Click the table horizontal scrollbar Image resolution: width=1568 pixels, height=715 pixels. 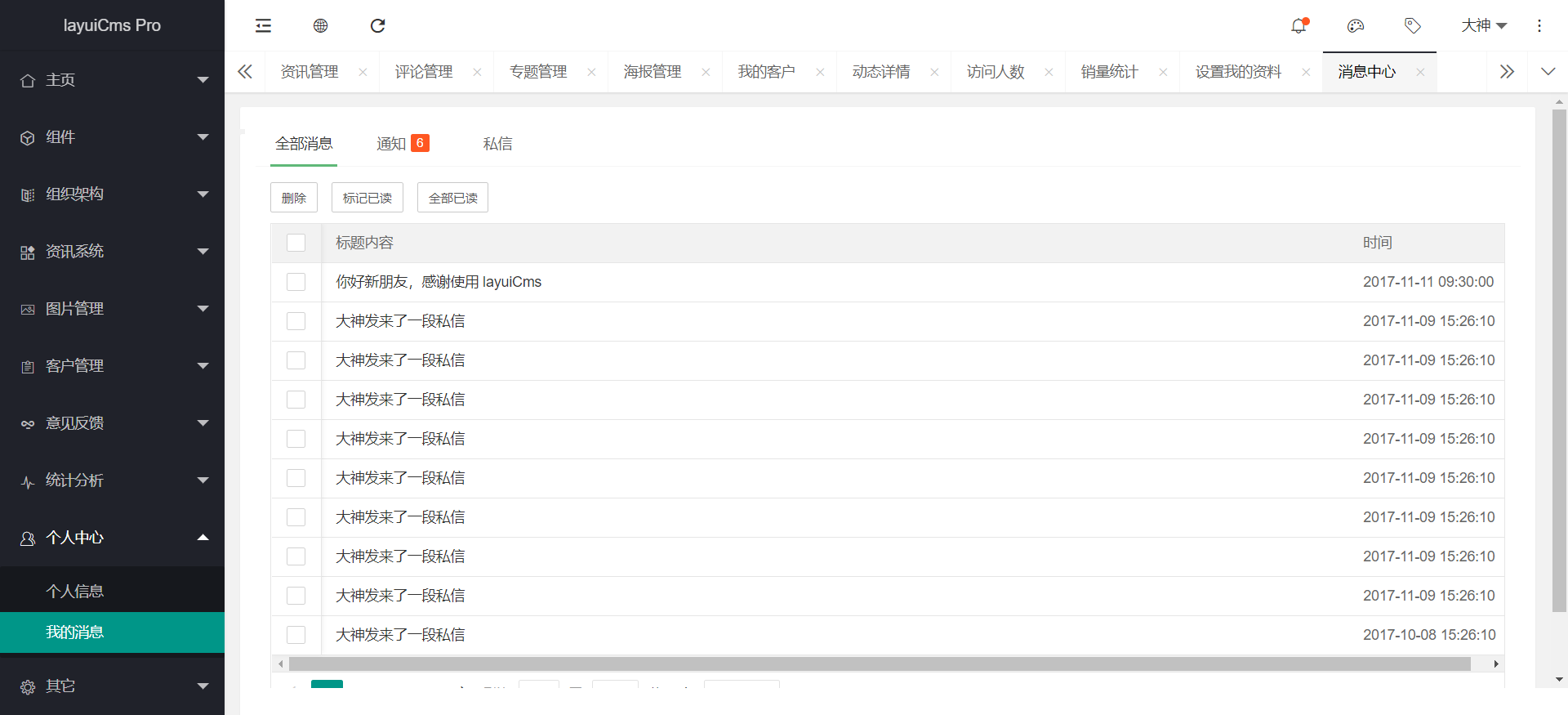pyautogui.click(x=880, y=664)
